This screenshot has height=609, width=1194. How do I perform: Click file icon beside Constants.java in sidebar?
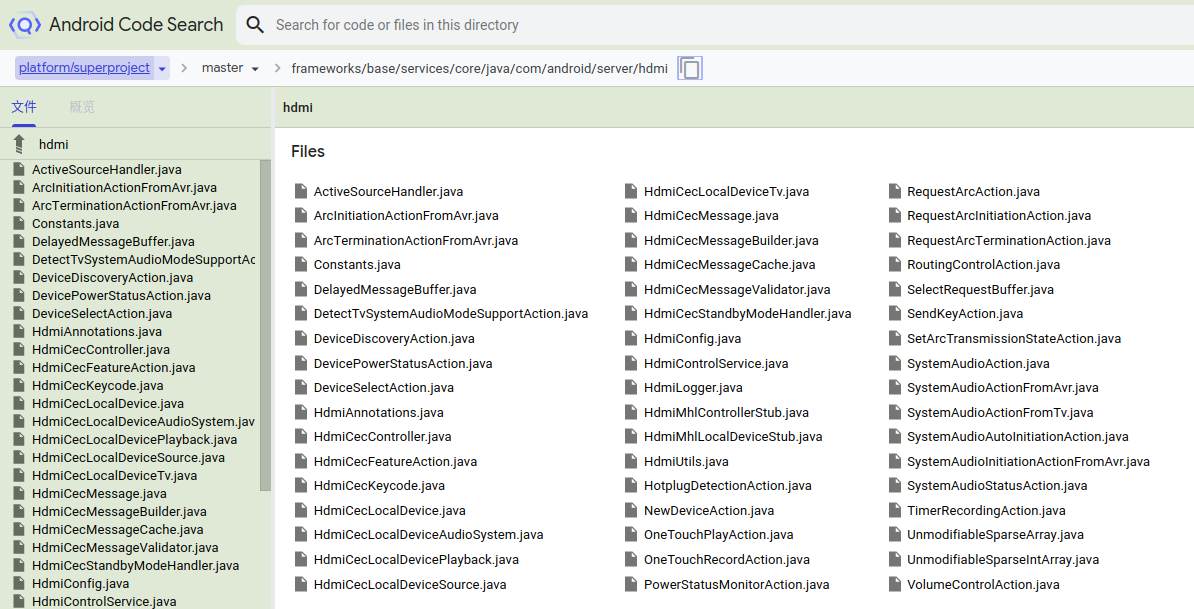pos(18,223)
